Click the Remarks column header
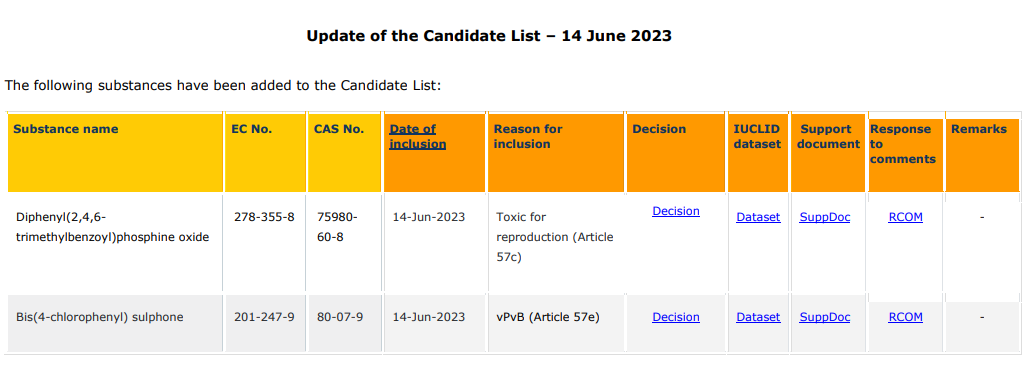Screen dimensions: 1029x391 point(978,129)
